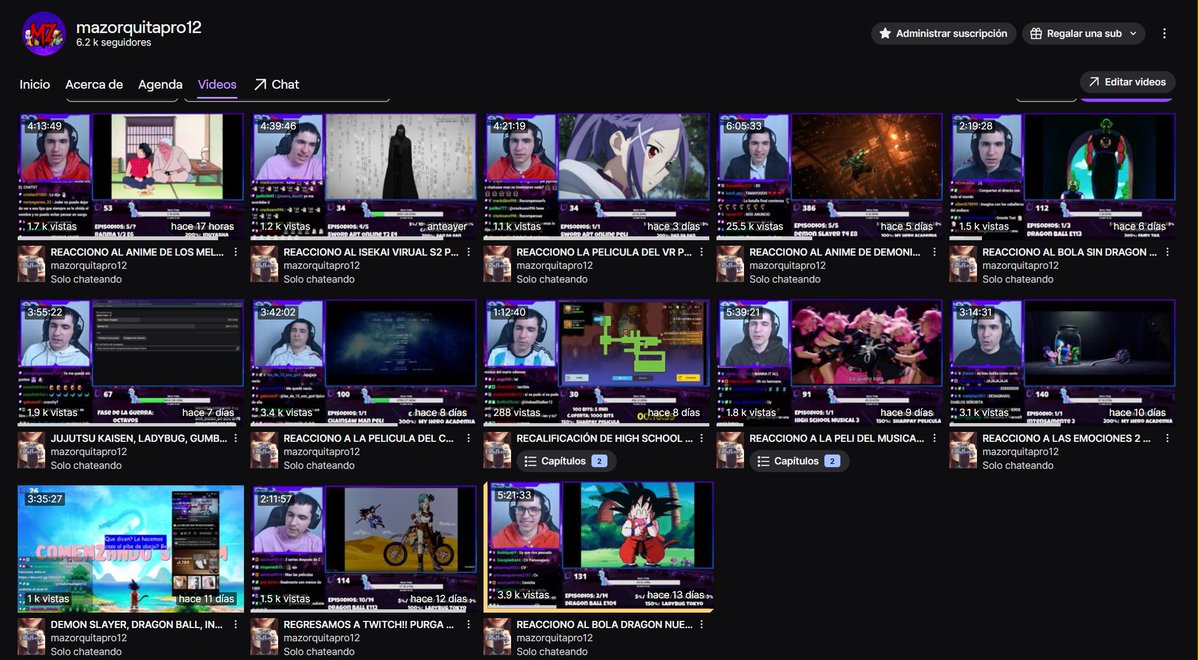Play the 3:42:02 video thumbnail
This screenshot has height=660, width=1200.
pos(364,362)
